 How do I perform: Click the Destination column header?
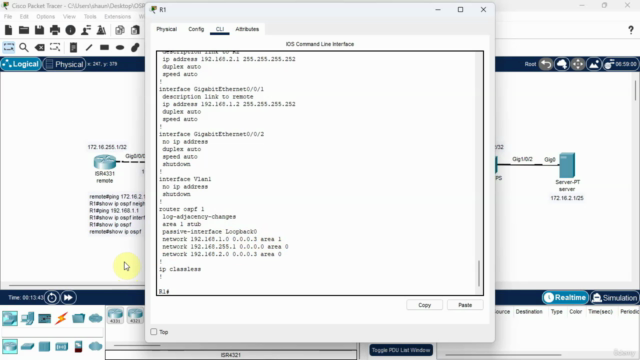(x=529, y=311)
